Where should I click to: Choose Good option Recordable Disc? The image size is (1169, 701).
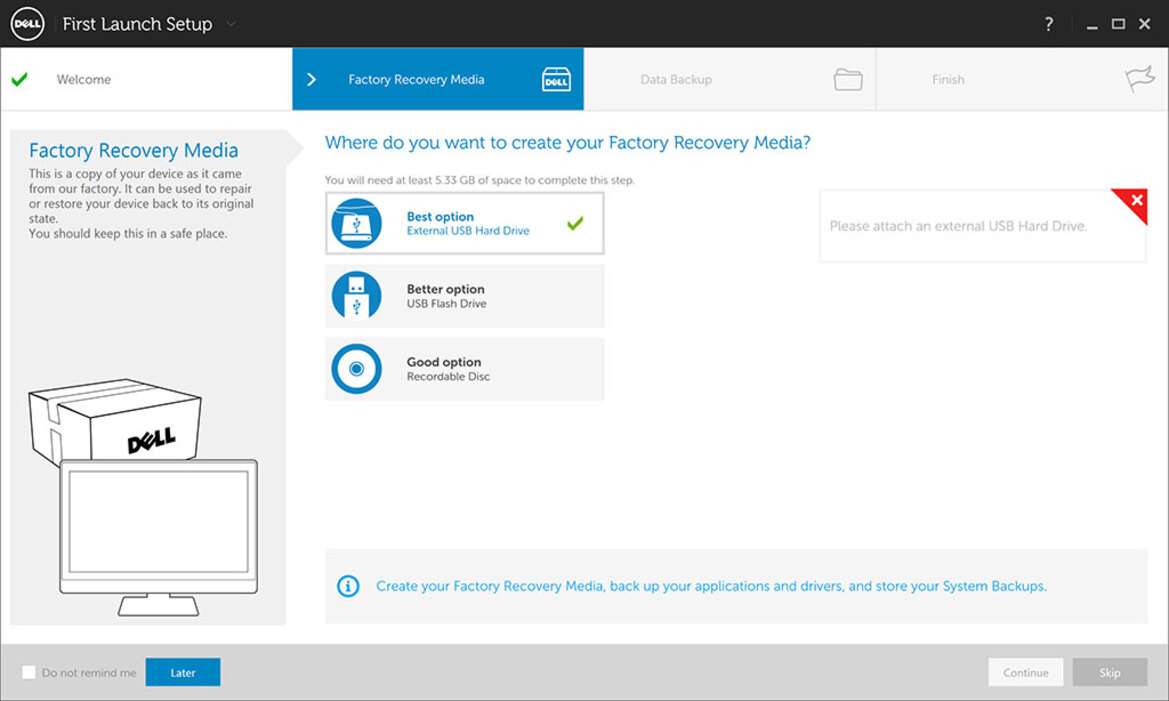tap(464, 368)
